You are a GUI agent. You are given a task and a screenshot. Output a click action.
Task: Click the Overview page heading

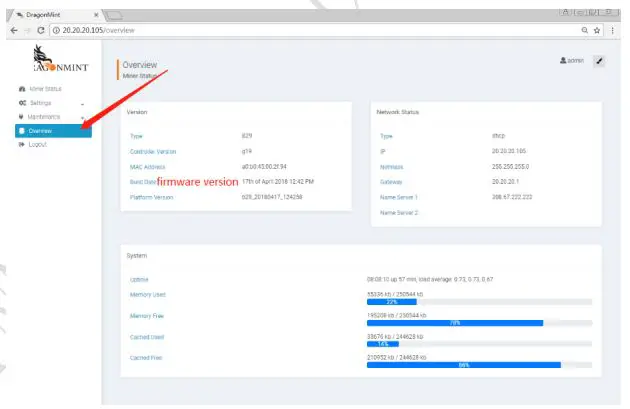[x=140, y=65]
